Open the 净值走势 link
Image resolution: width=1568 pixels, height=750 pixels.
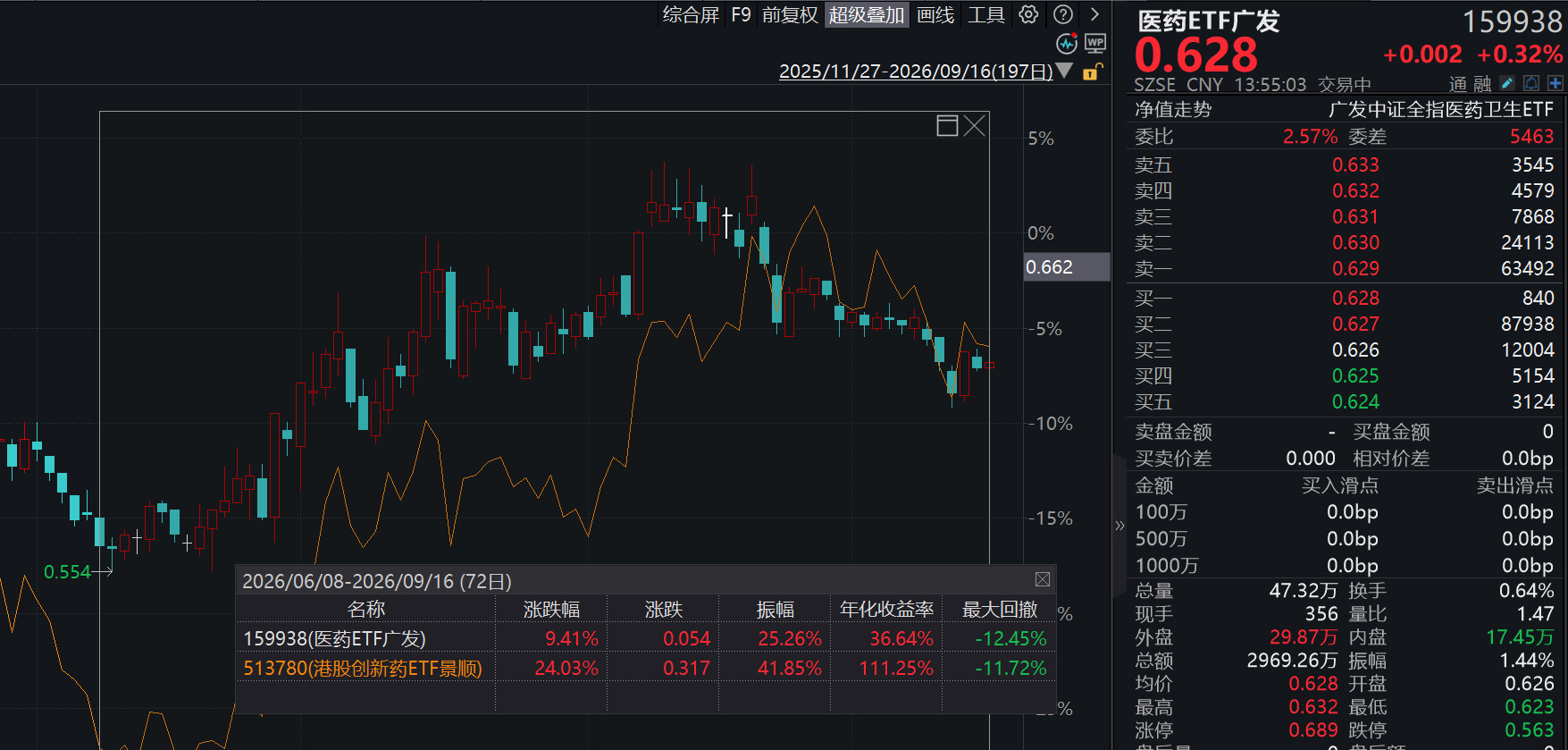(x=1173, y=109)
